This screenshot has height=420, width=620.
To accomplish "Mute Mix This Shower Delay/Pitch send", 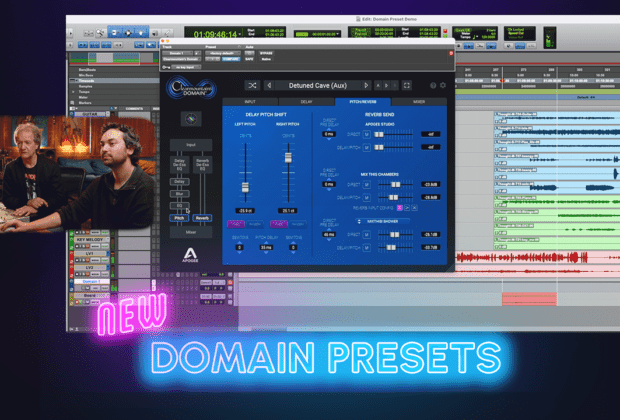I will [x=367, y=248].
